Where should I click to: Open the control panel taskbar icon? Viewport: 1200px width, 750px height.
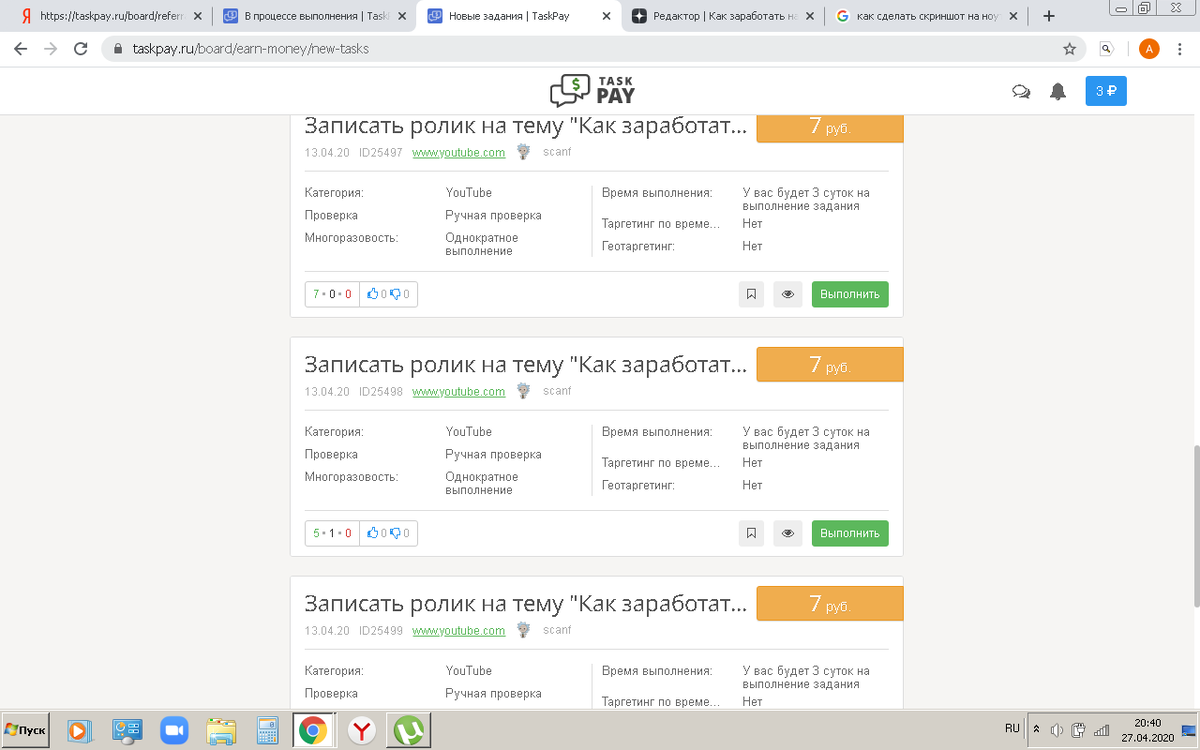[x=128, y=730]
